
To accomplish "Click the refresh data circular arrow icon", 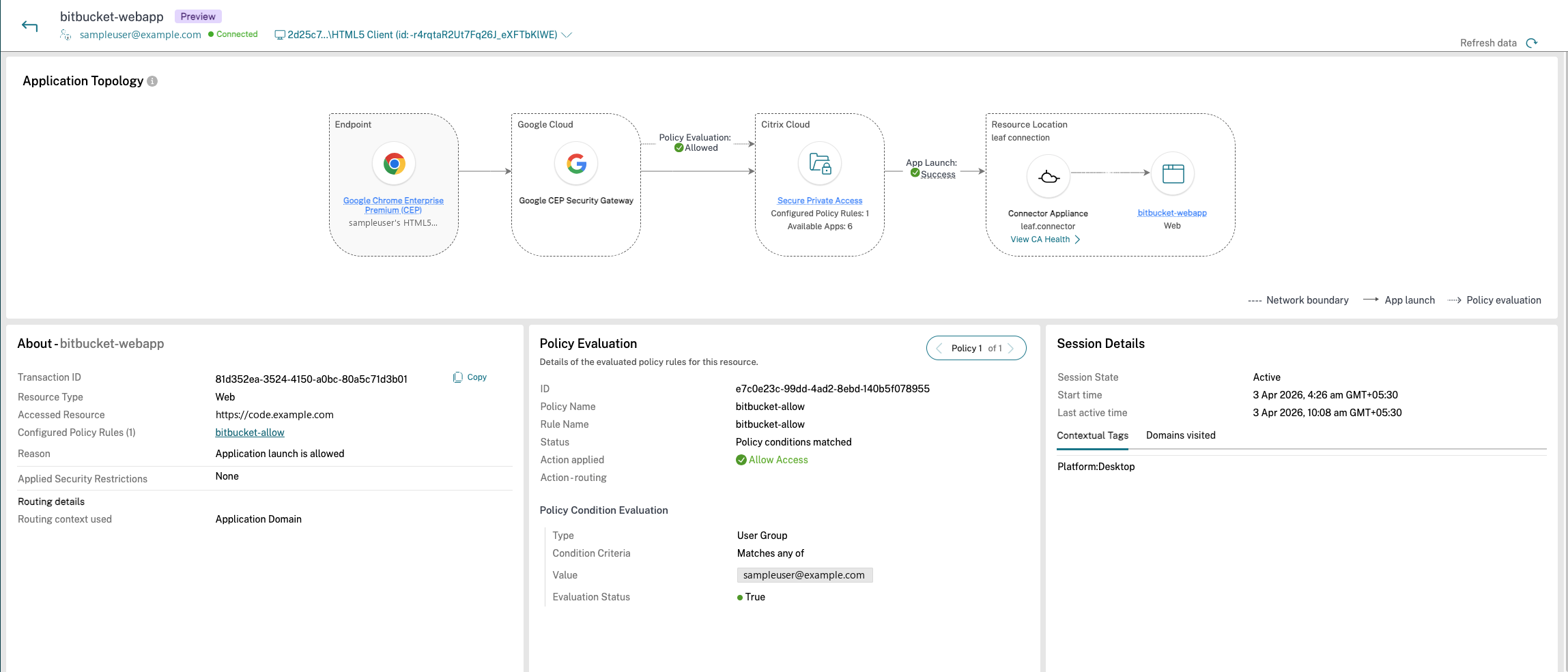I will click(1532, 43).
